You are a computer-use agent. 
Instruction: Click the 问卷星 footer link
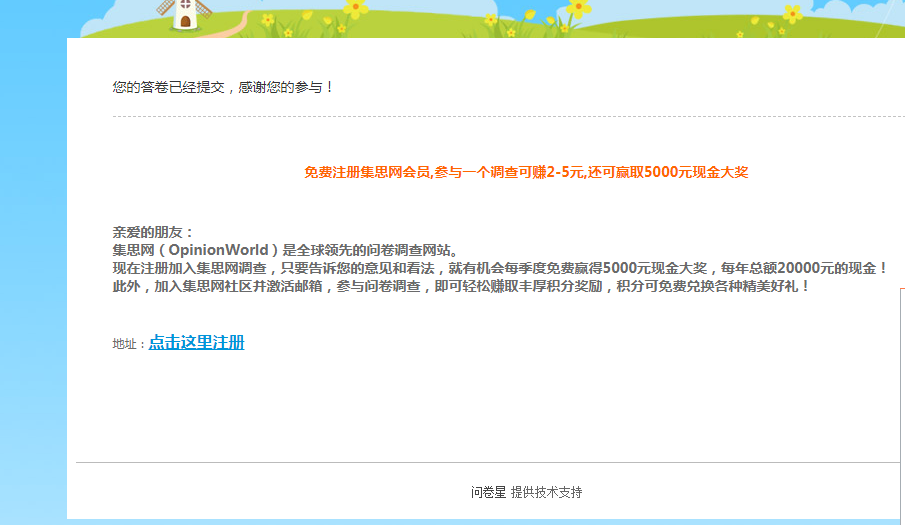(488, 492)
